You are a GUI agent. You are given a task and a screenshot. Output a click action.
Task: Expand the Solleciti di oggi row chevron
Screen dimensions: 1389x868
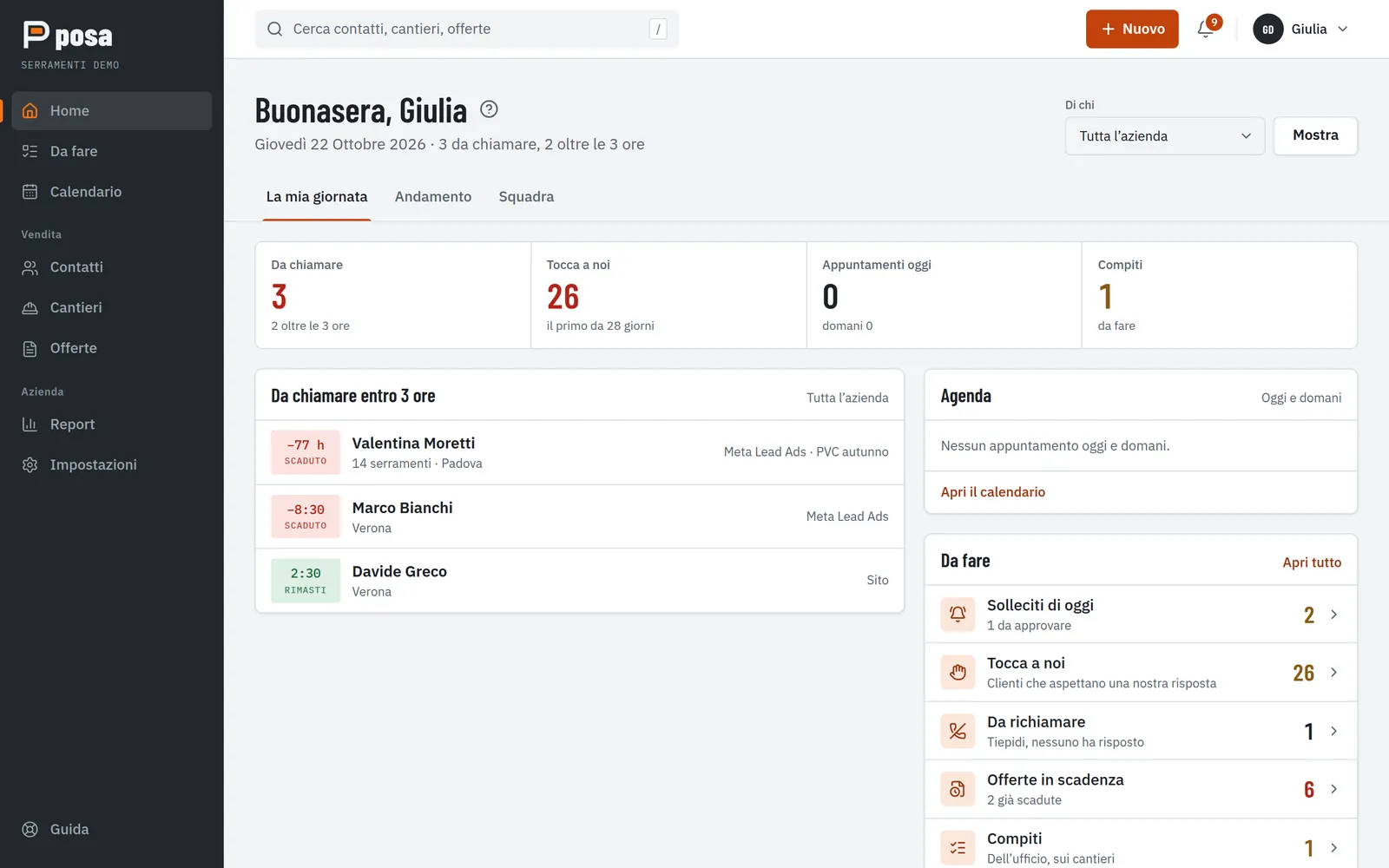(x=1334, y=615)
